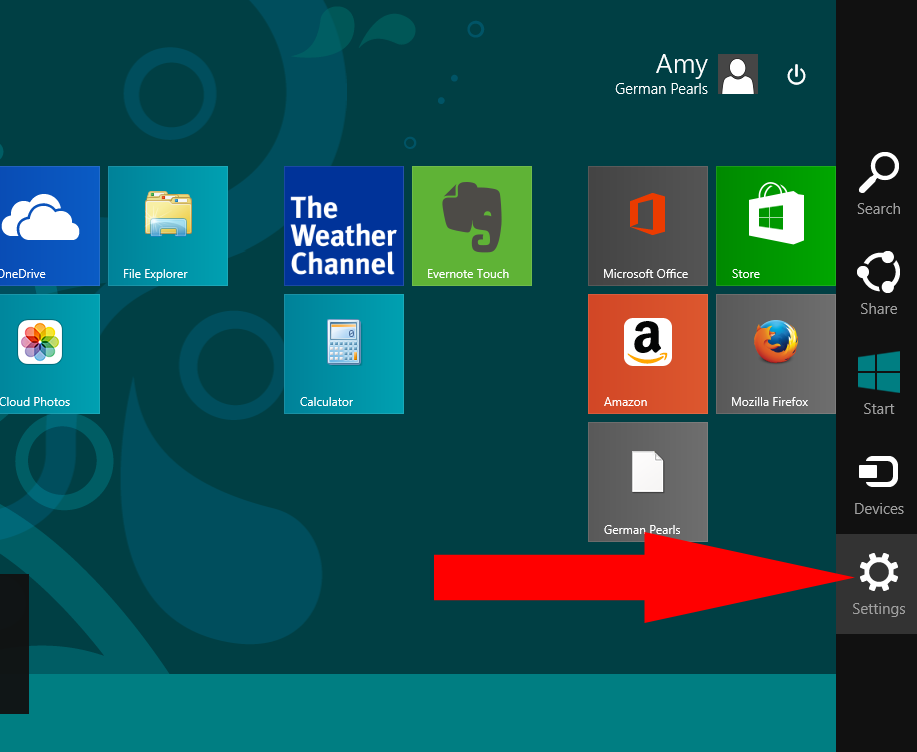The image size is (917, 752).
Task: Open the German Pearls file tile
Action: [648, 482]
